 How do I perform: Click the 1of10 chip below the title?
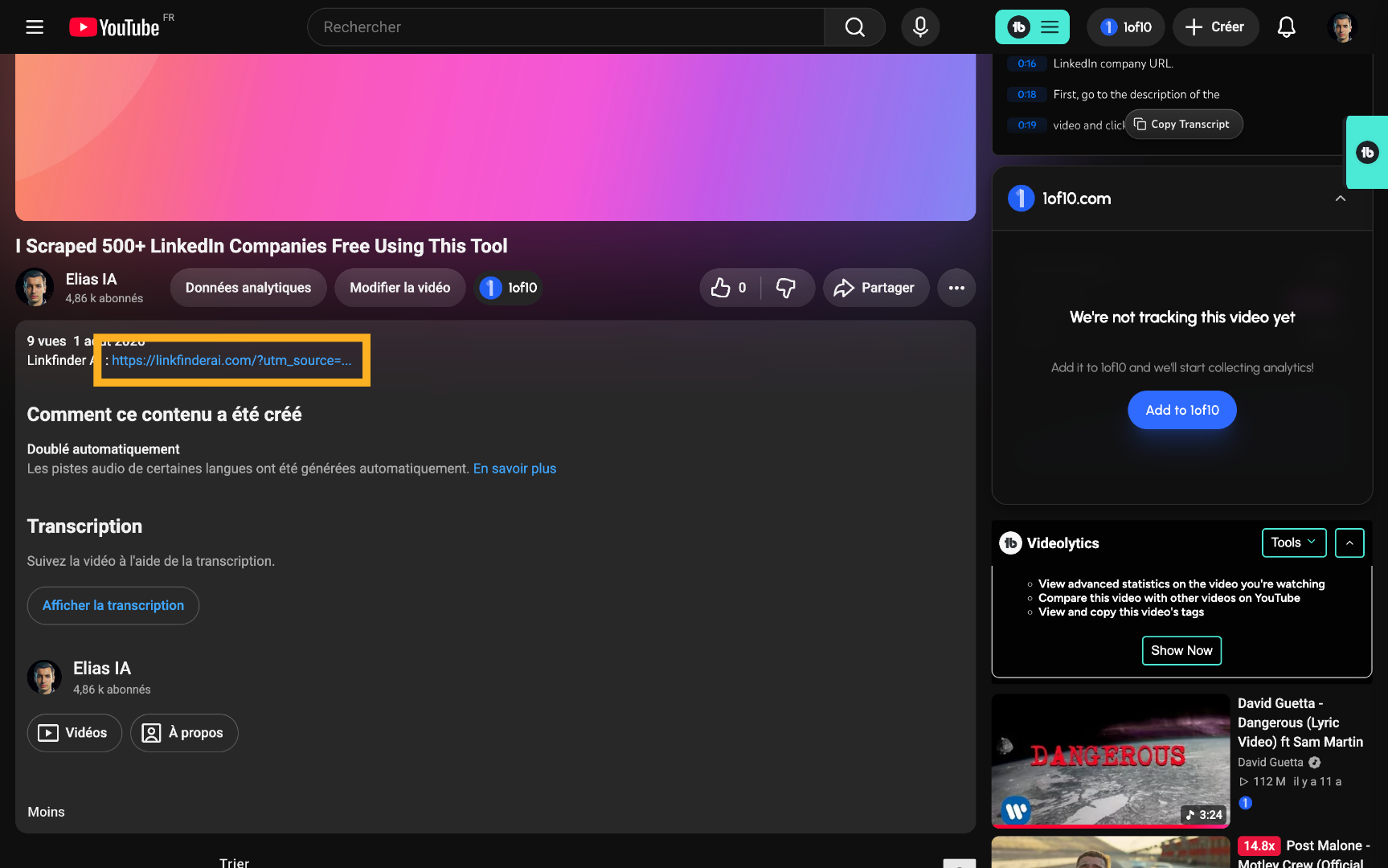[509, 288]
